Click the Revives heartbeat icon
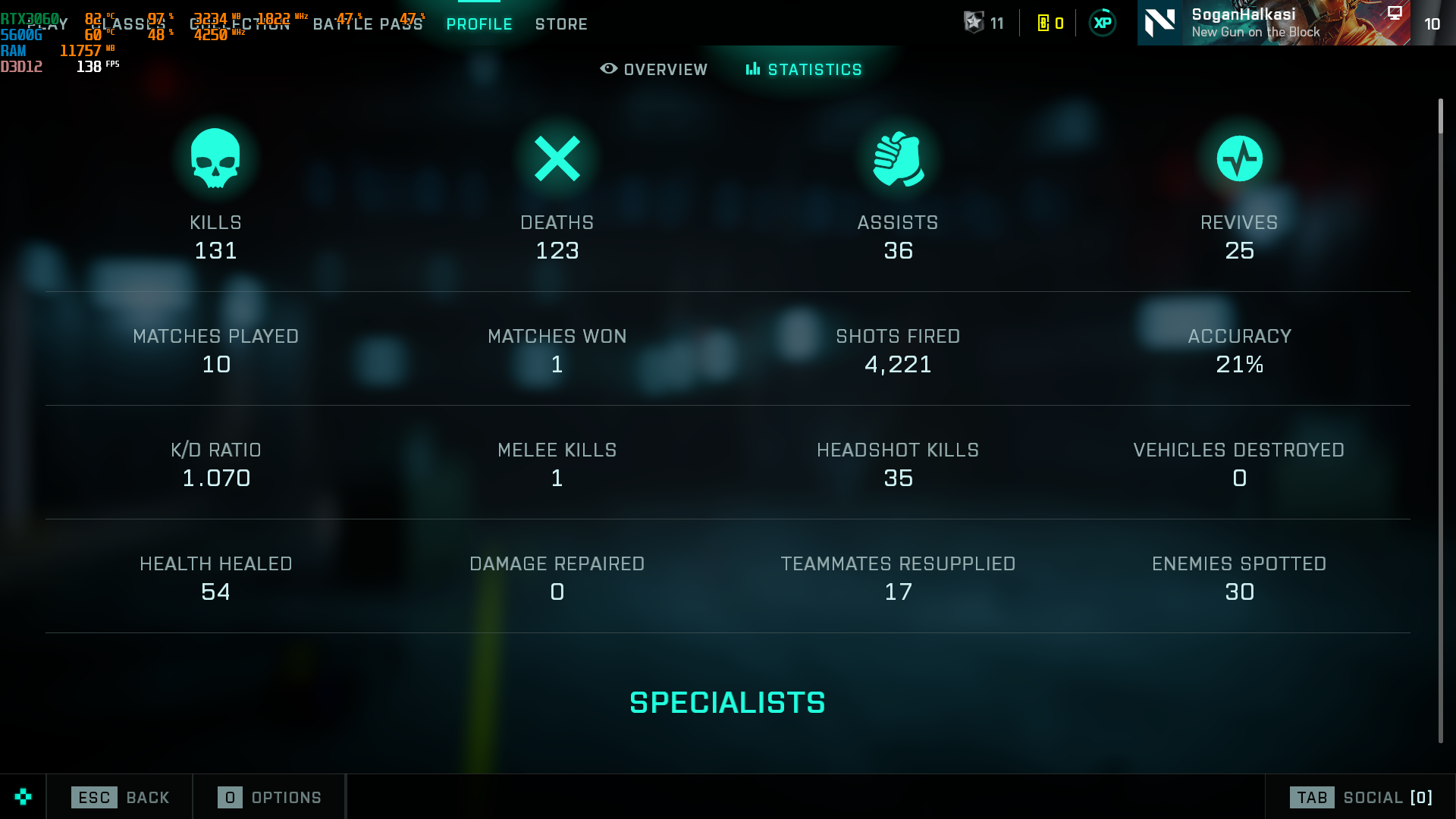 [x=1239, y=158]
